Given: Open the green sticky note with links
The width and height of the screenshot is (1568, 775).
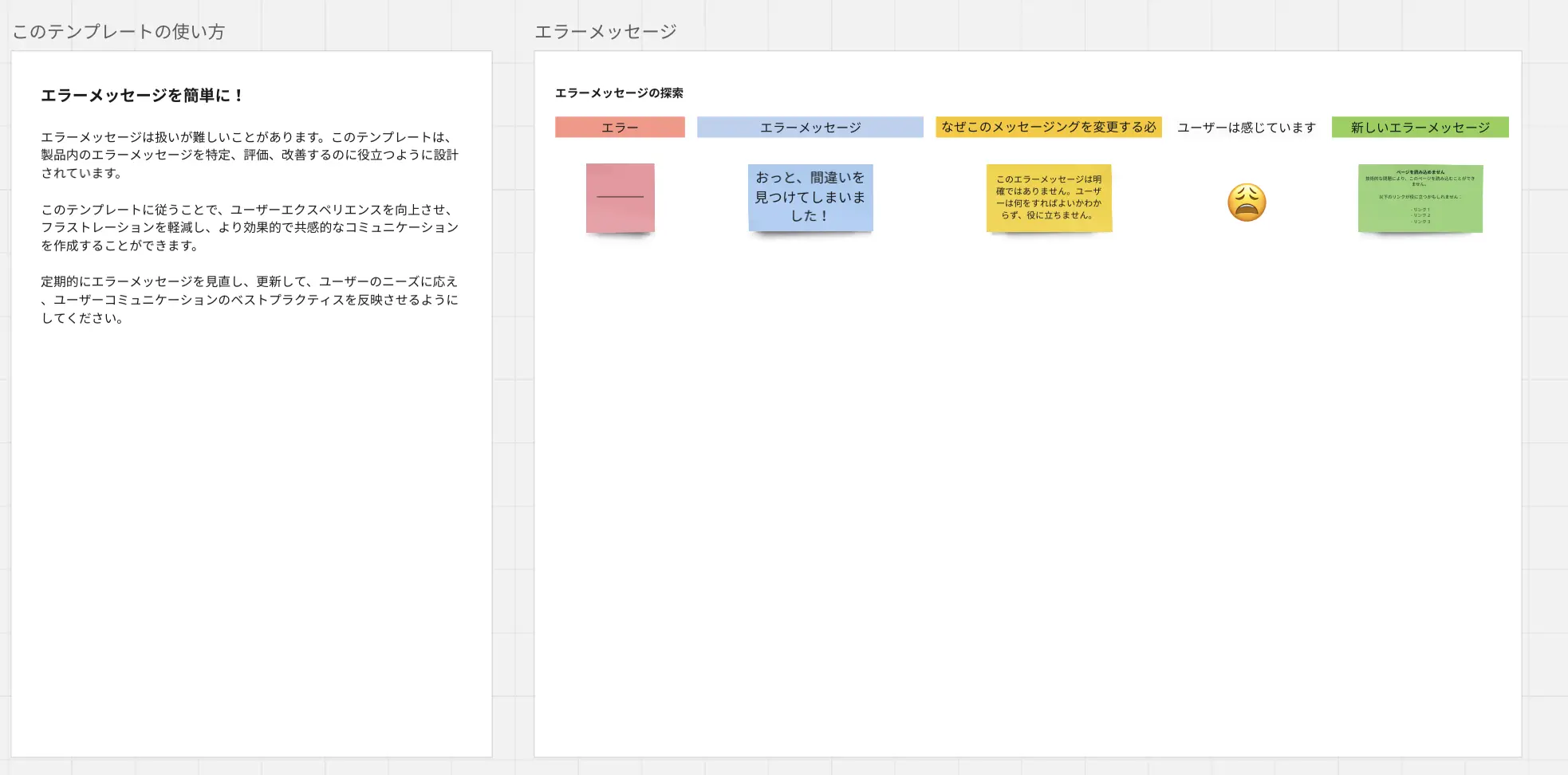Looking at the screenshot, I should tap(1420, 198).
